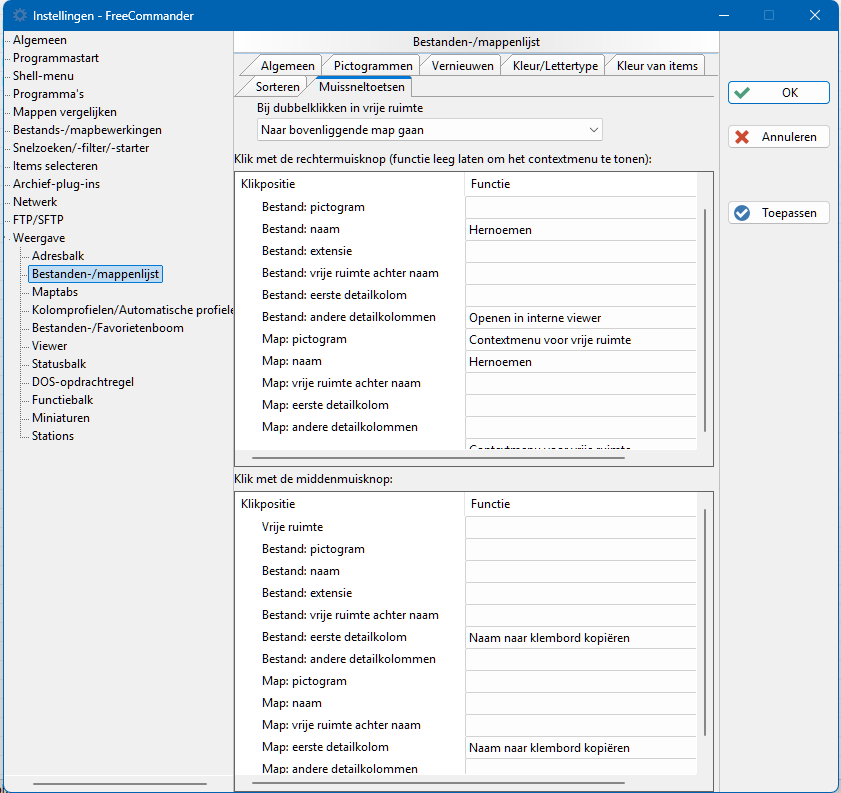Close the Instellingen window

(815, 16)
